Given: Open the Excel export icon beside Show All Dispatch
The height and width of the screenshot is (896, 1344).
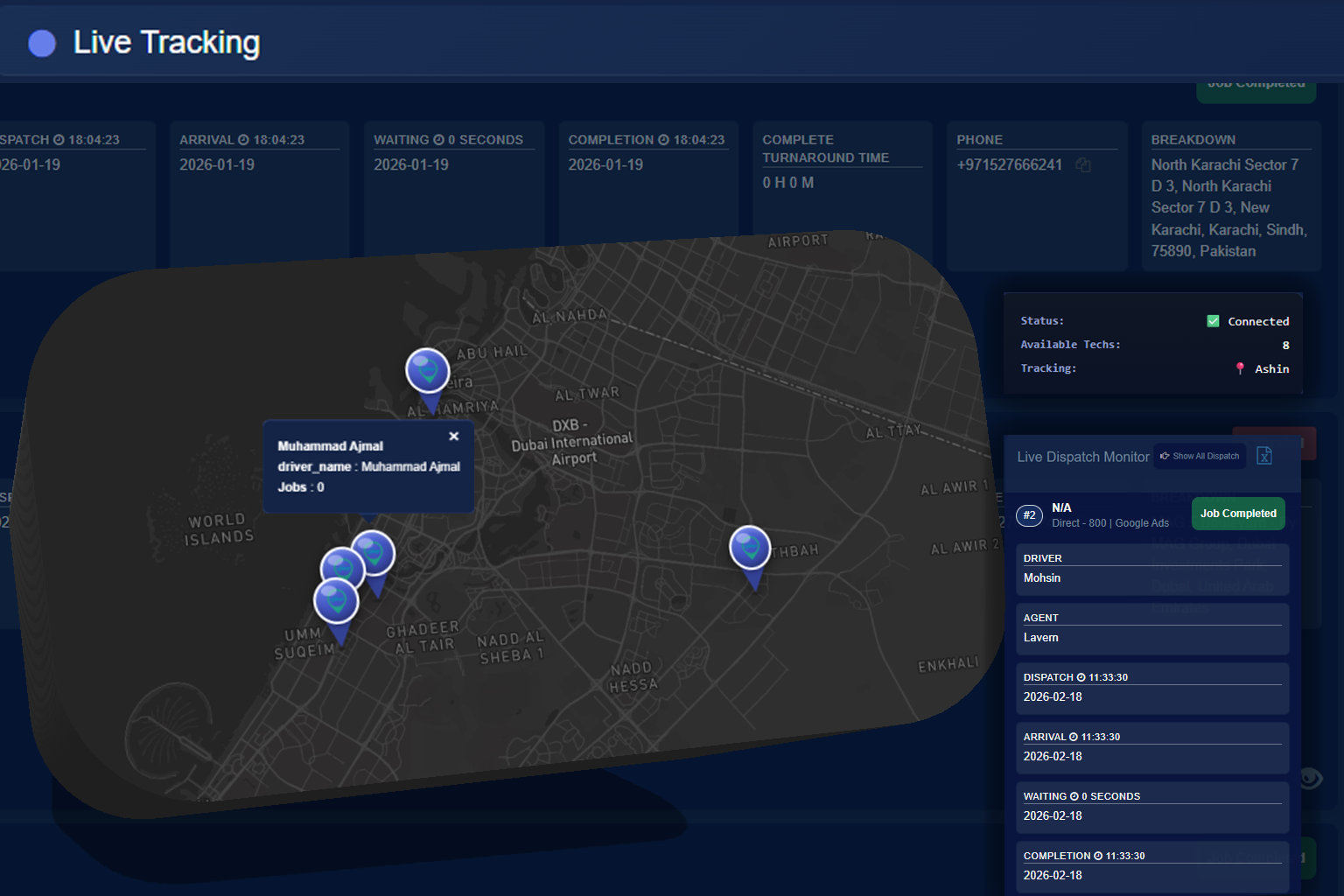Looking at the screenshot, I should [x=1263, y=456].
